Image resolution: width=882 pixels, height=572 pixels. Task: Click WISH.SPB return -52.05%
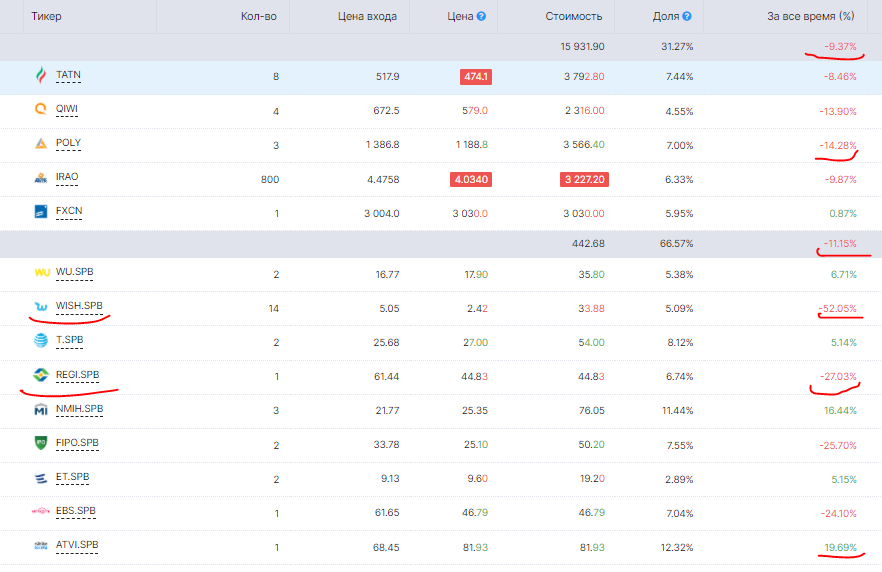click(838, 309)
